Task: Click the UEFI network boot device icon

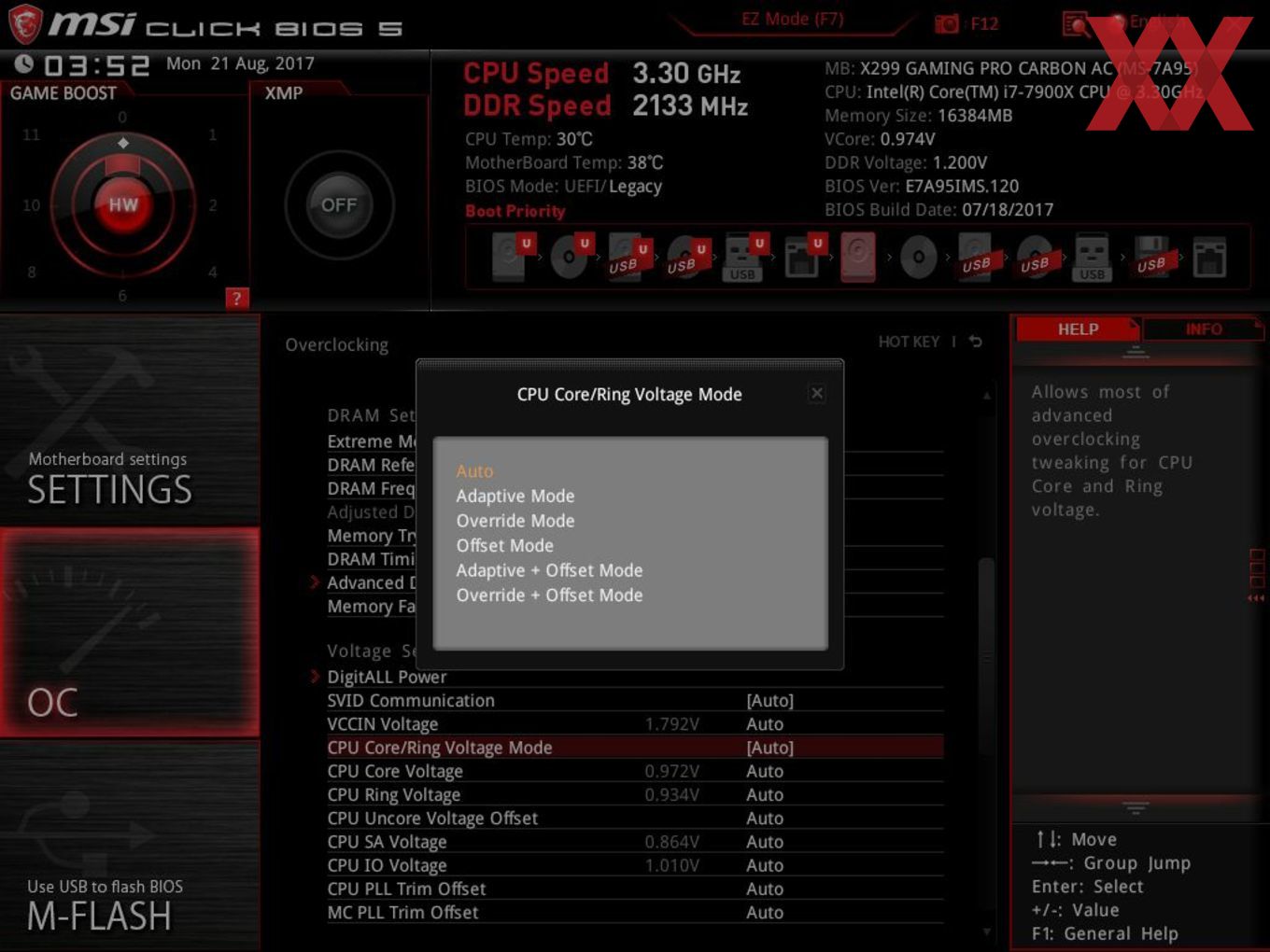Action: point(802,257)
